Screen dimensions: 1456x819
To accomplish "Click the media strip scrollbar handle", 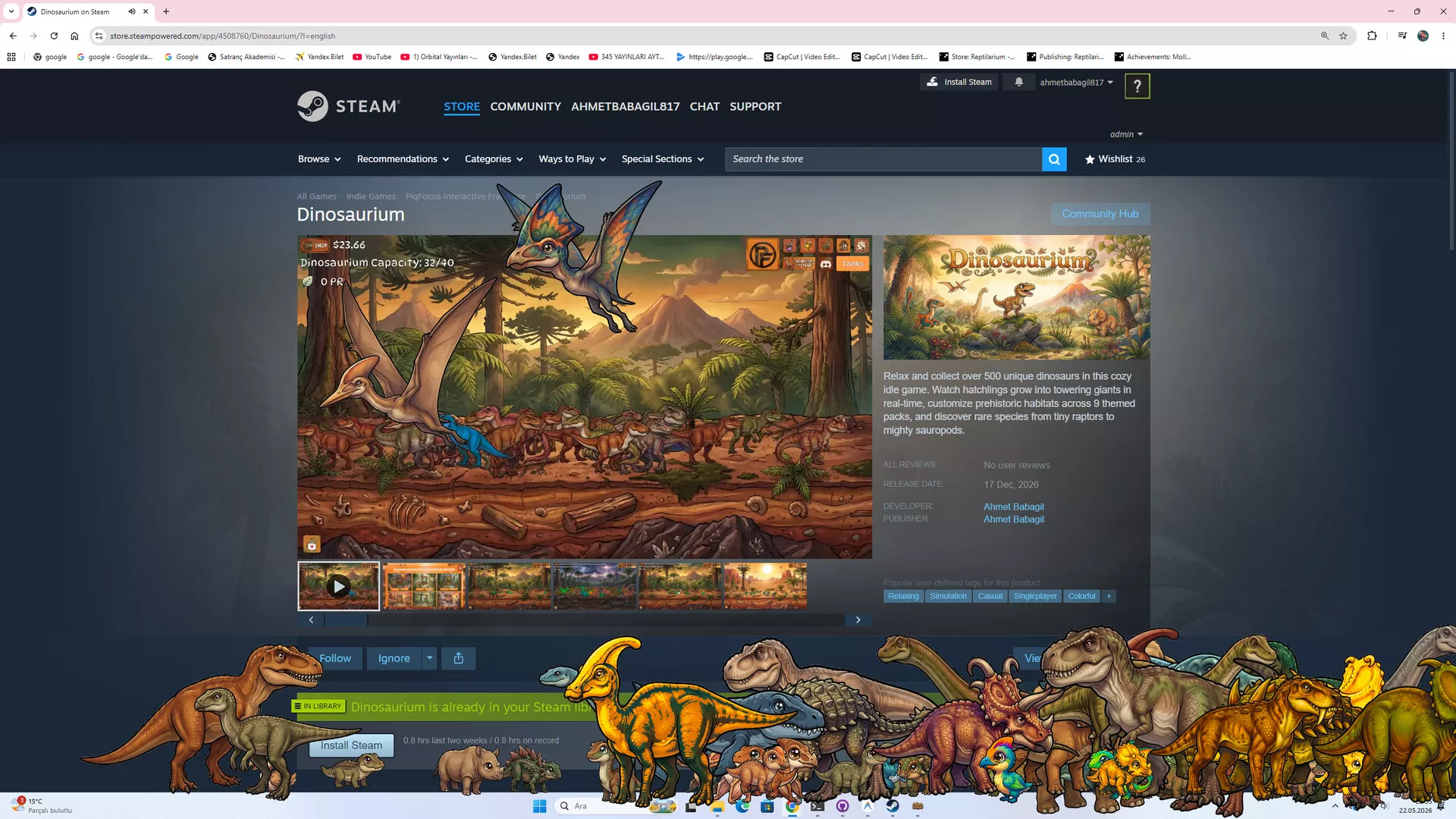I will point(347,620).
